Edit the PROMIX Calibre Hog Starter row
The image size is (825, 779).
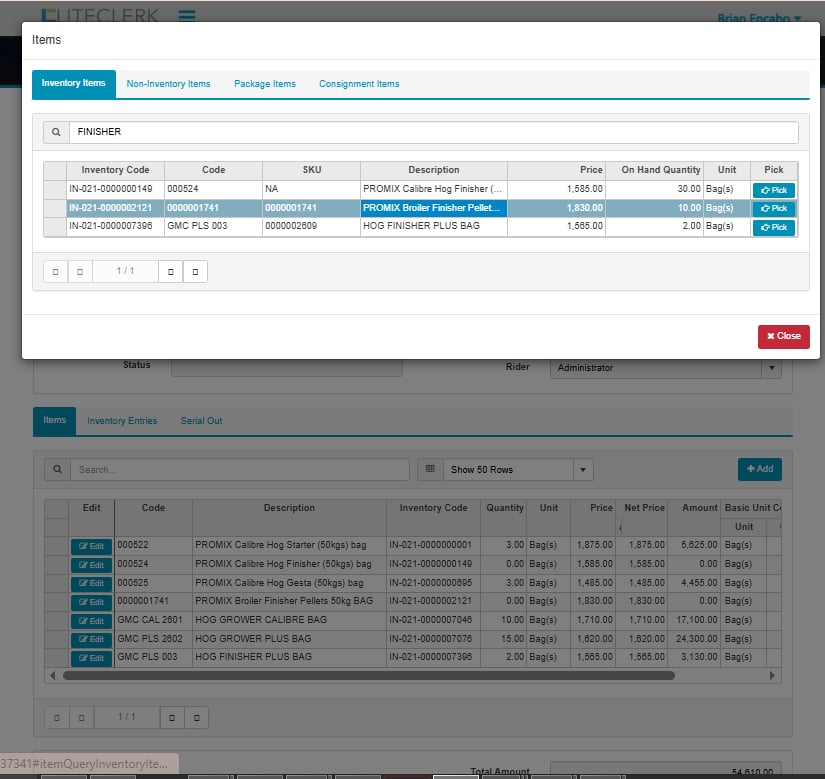pos(91,546)
